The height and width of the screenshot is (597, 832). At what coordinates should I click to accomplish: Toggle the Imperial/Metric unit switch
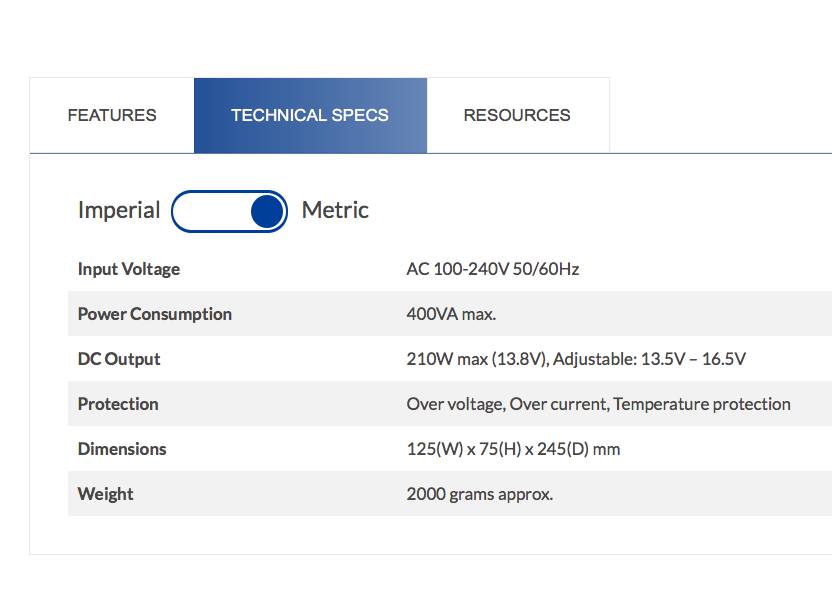(x=229, y=211)
